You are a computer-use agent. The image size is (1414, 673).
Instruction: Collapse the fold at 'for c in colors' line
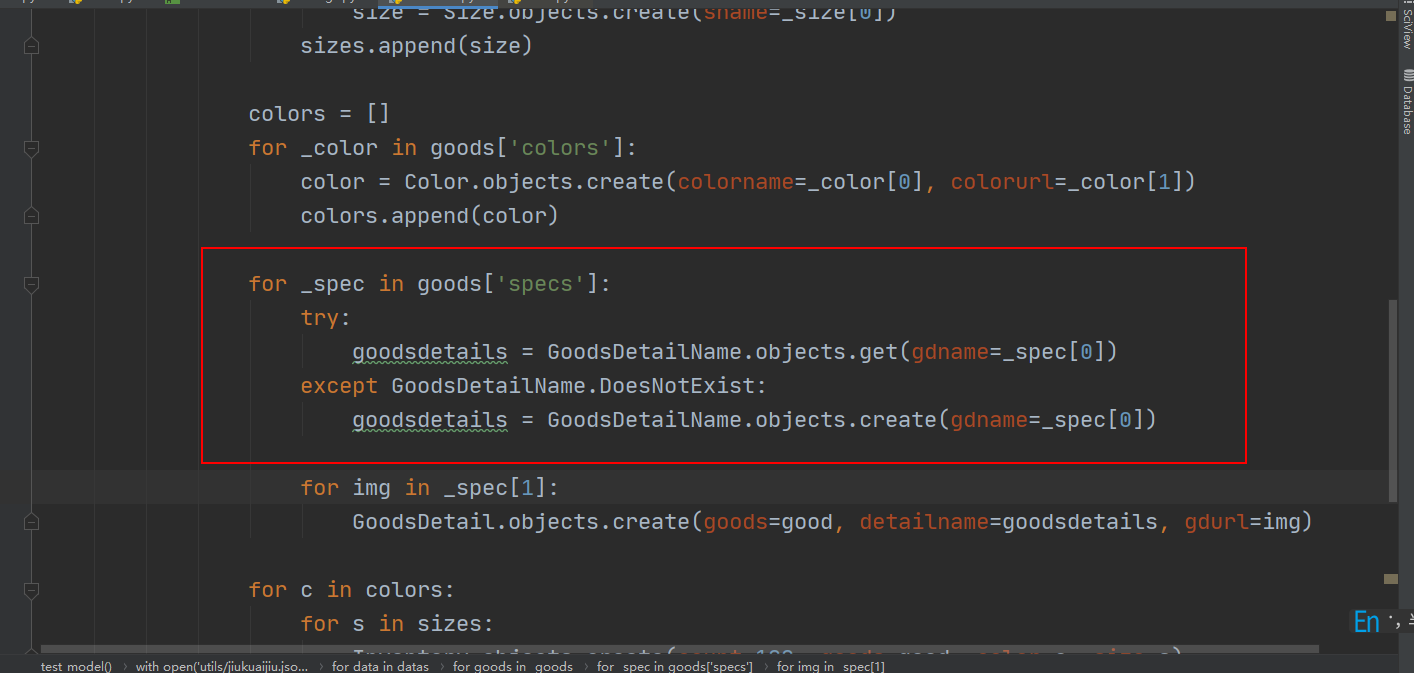[x=31, y=590]
